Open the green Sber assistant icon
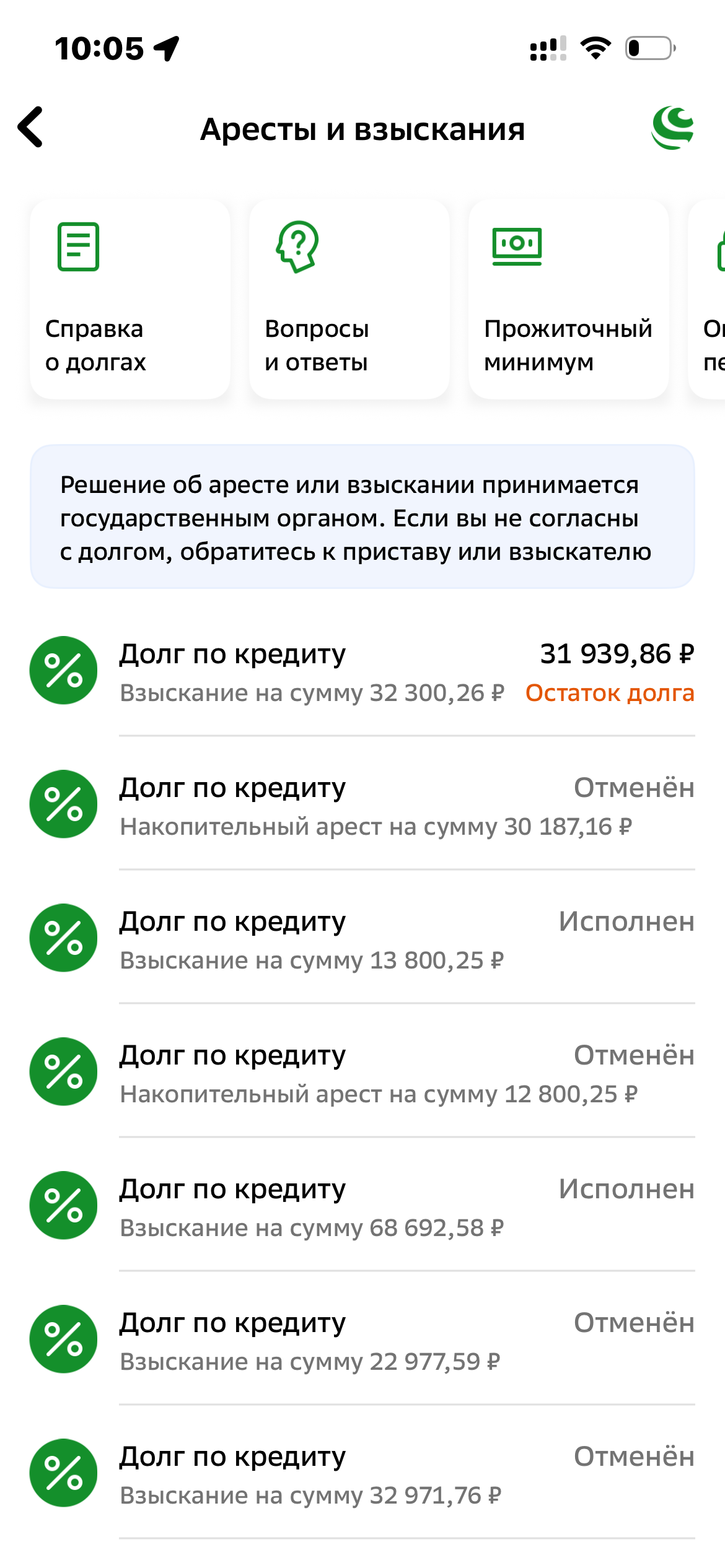Screen dimensions: 725x1568 click(x=672, y=128)
